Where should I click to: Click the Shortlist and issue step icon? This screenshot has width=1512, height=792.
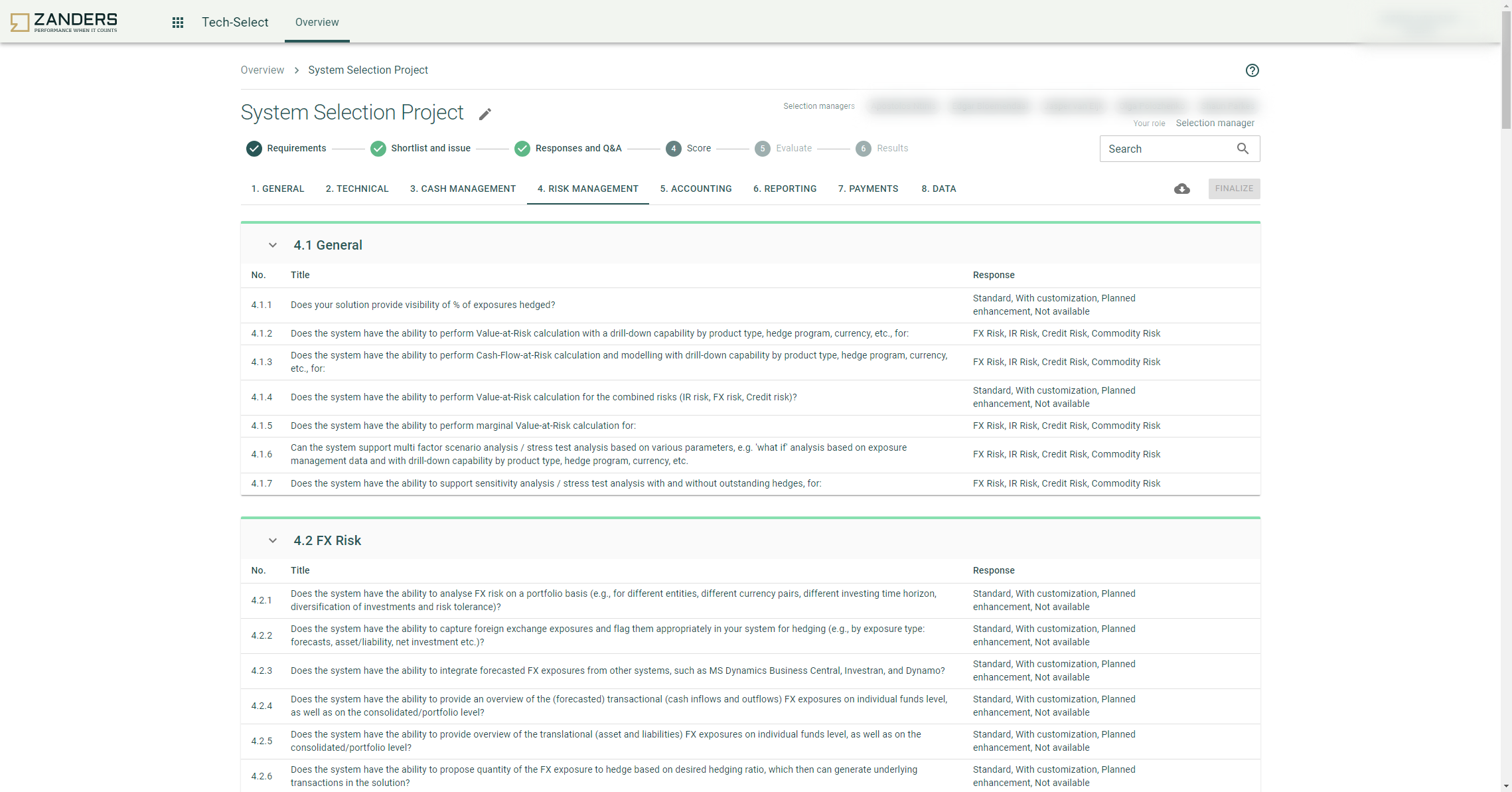tap(378, 149)
